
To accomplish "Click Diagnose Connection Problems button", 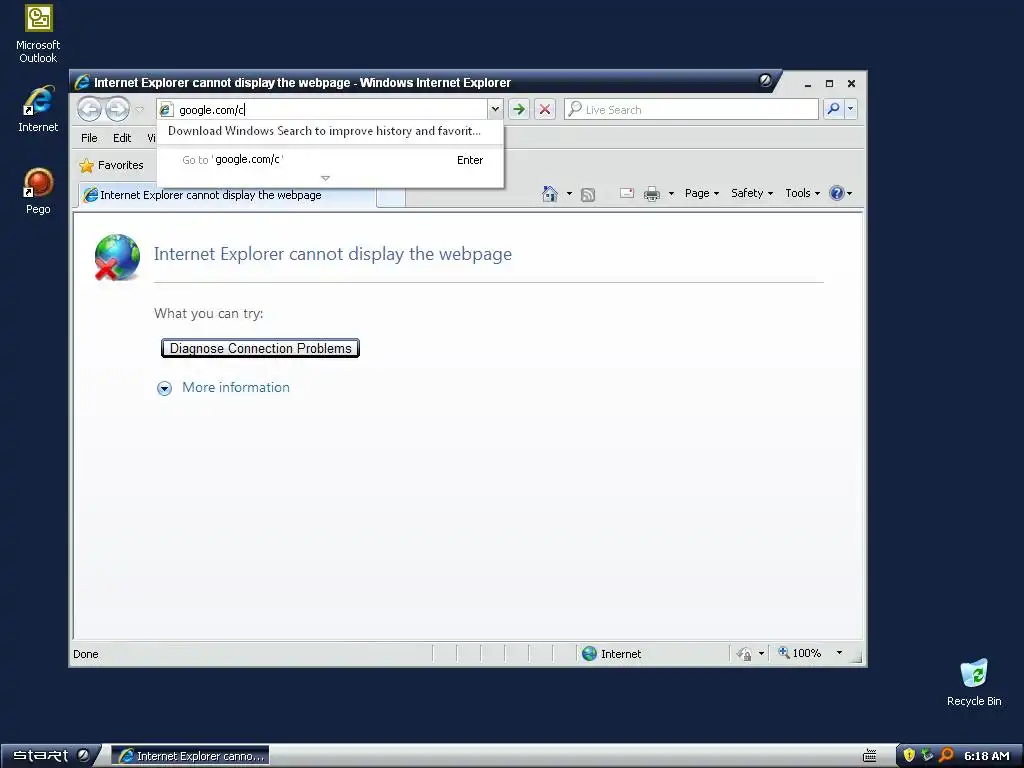I will (261, 348).
